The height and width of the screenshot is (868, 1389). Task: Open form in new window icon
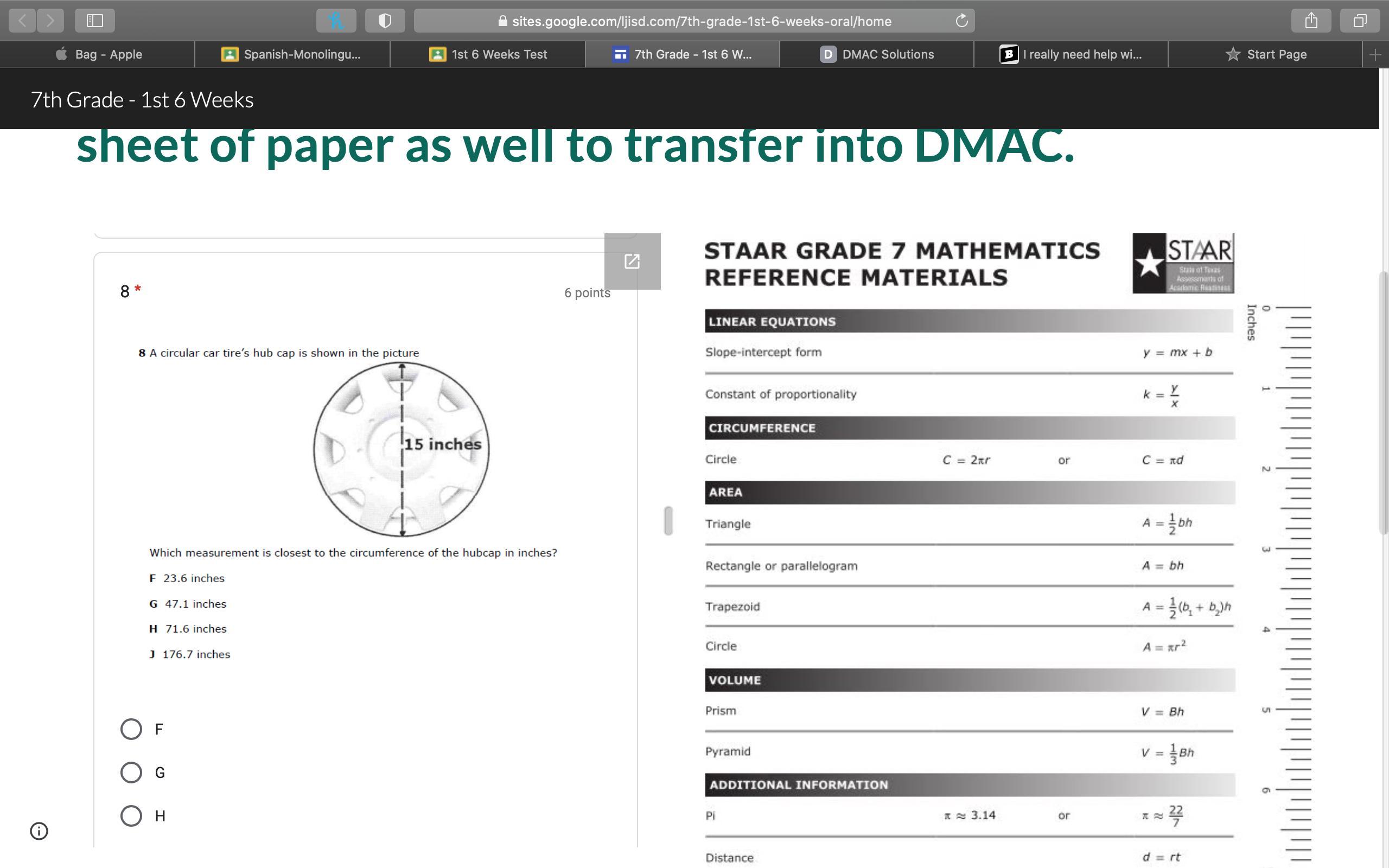pyautogui.click(x=632, y=262)
